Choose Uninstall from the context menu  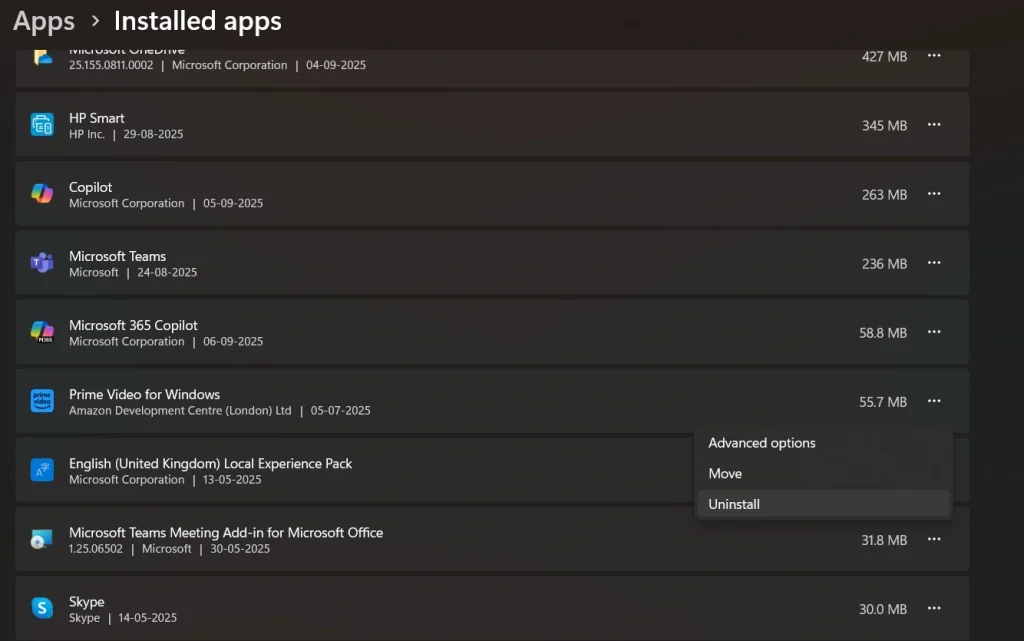coord(824,505)
